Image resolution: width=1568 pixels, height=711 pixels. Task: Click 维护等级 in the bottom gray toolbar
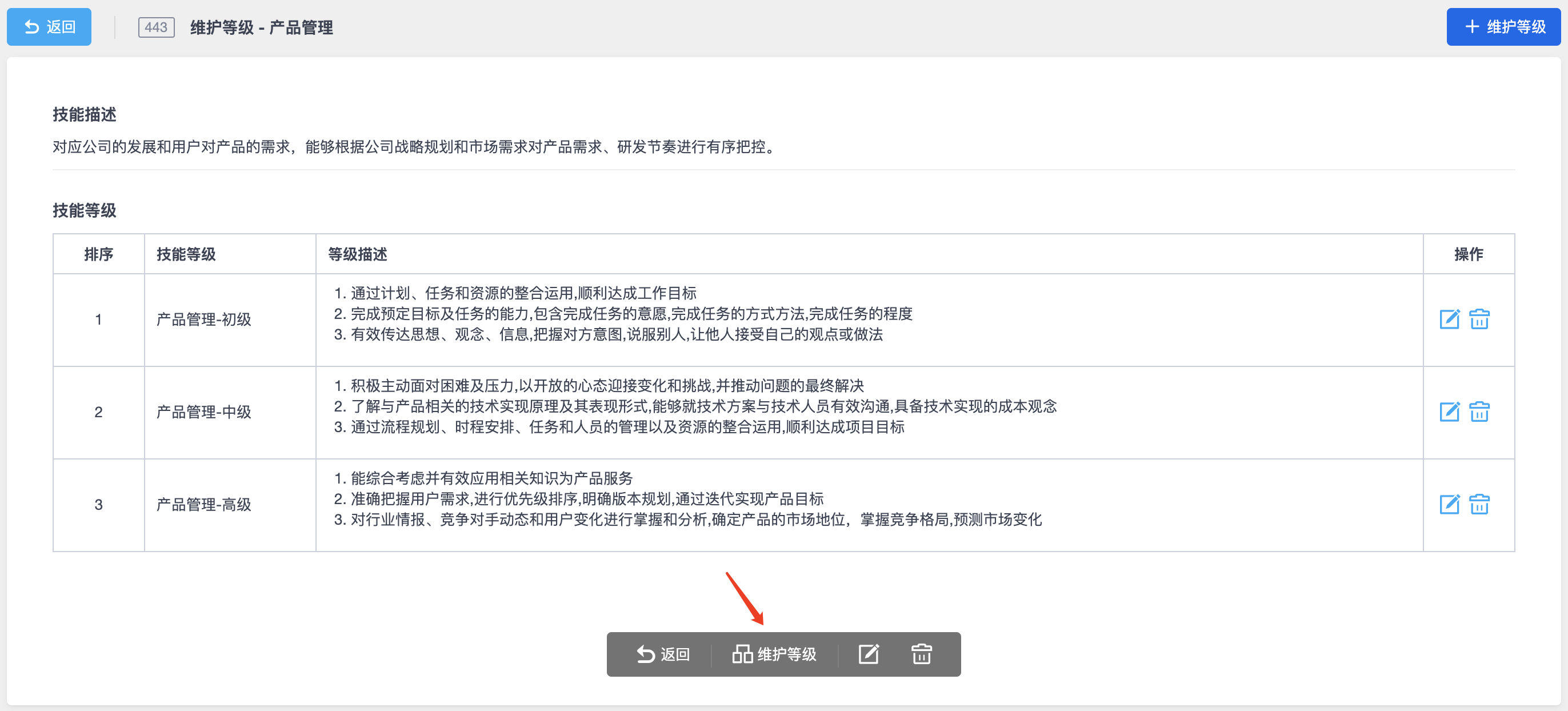(774, 654)
